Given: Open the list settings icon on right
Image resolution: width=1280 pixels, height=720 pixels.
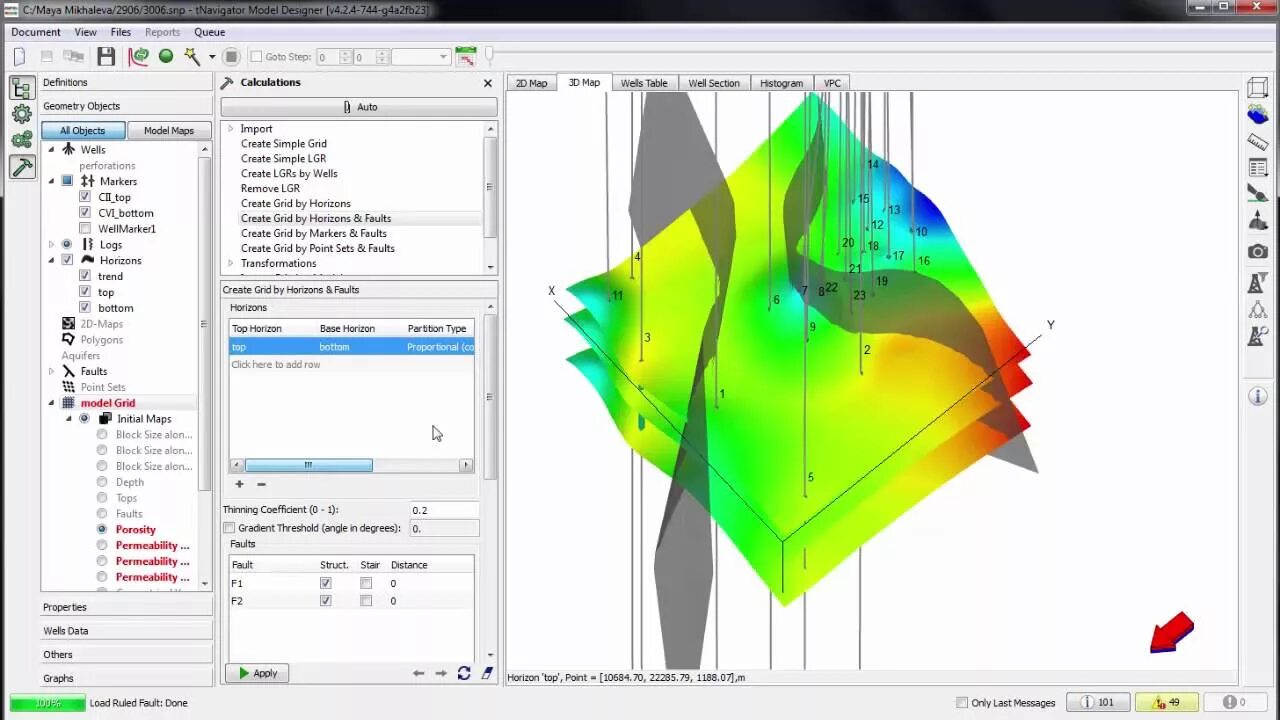Looking at the screenshot, I should pyautogui.click(x=1258, y=168).
